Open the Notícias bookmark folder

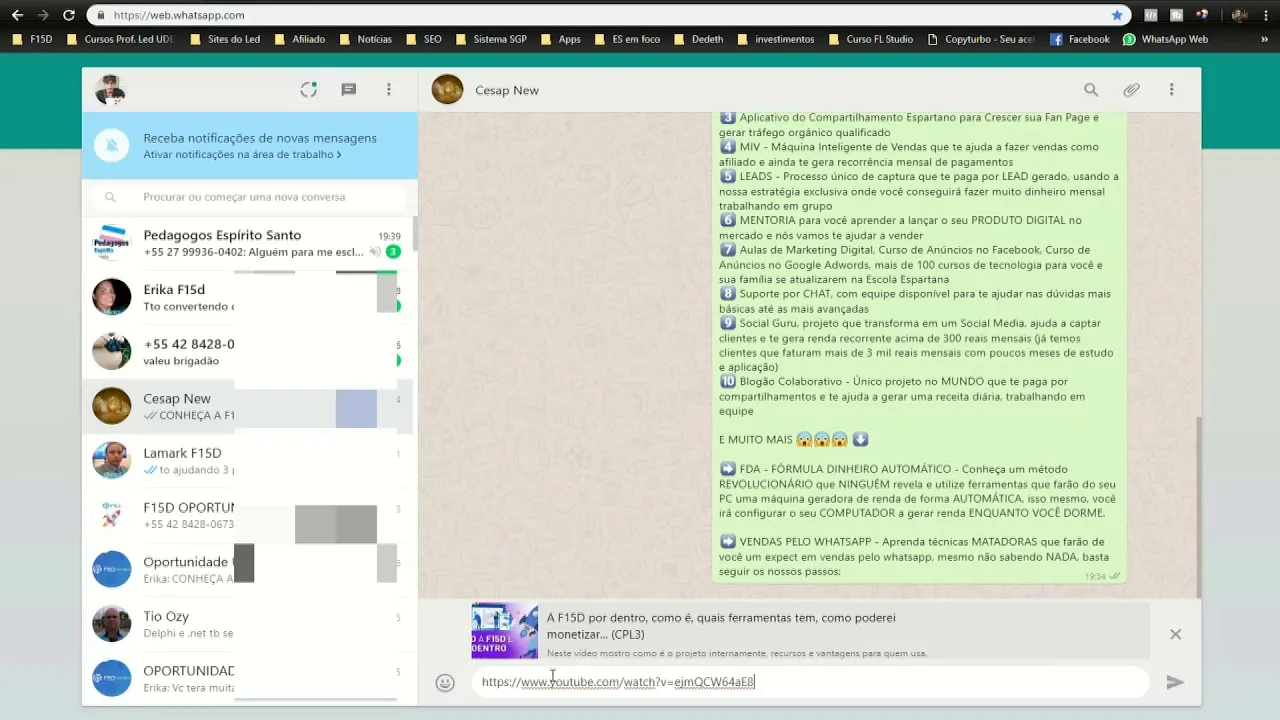(365, 39)
